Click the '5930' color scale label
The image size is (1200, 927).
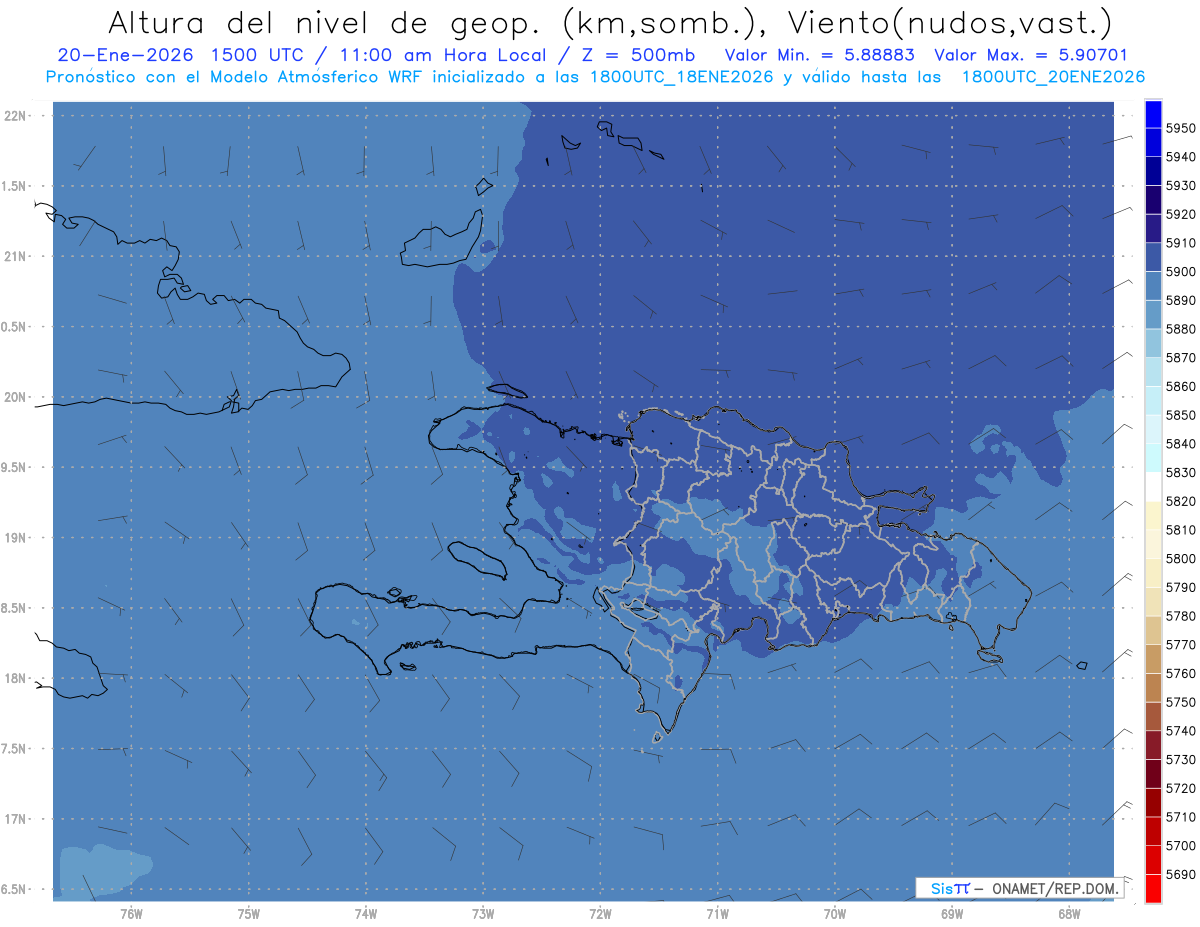click(1181, 186)
